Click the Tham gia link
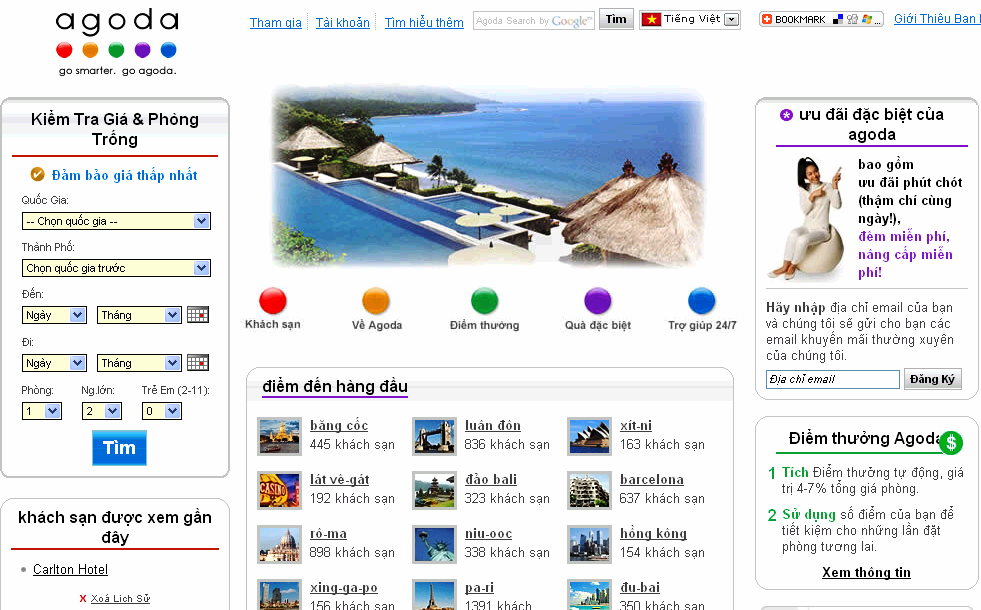The height and width of the screenshot is (610, 981). click(275, 23)
